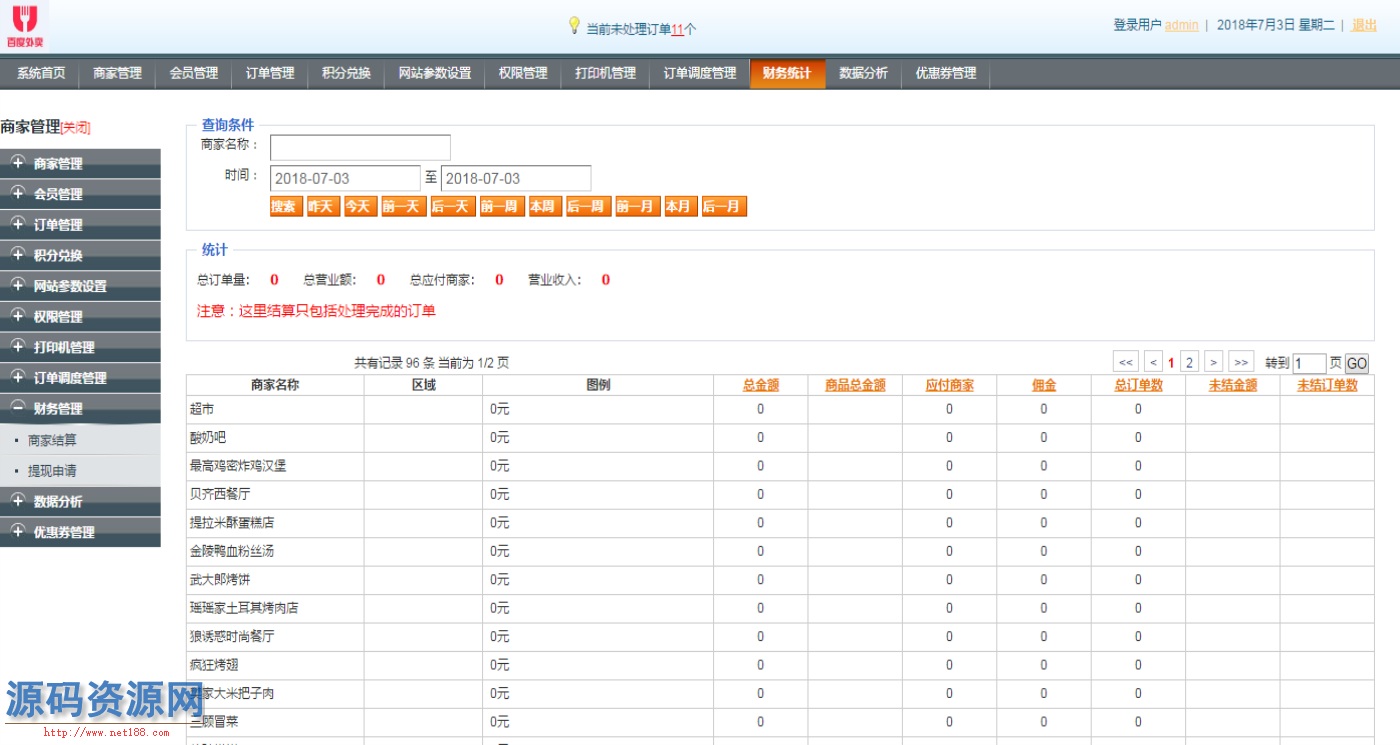
Task: Click the 前一月 button
Action: click(x=637, y=207)
